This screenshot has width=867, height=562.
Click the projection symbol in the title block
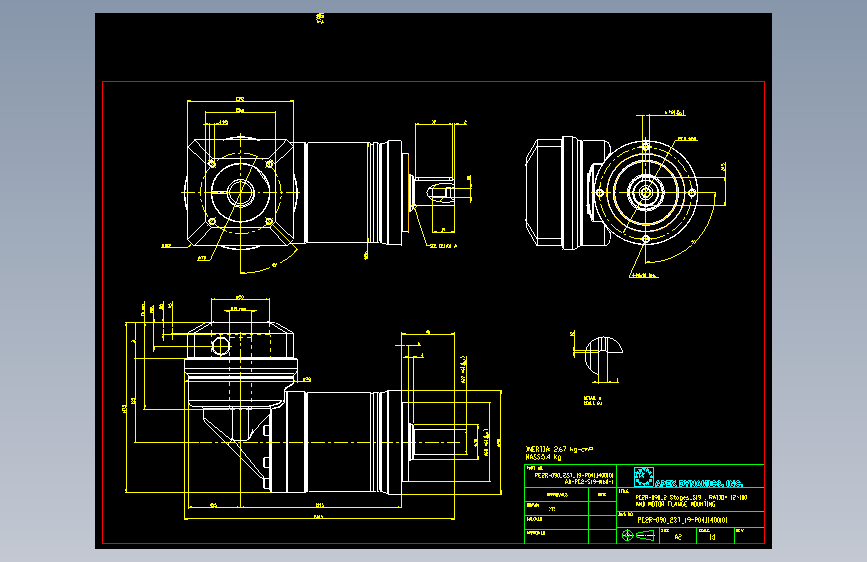pos(638,535)
